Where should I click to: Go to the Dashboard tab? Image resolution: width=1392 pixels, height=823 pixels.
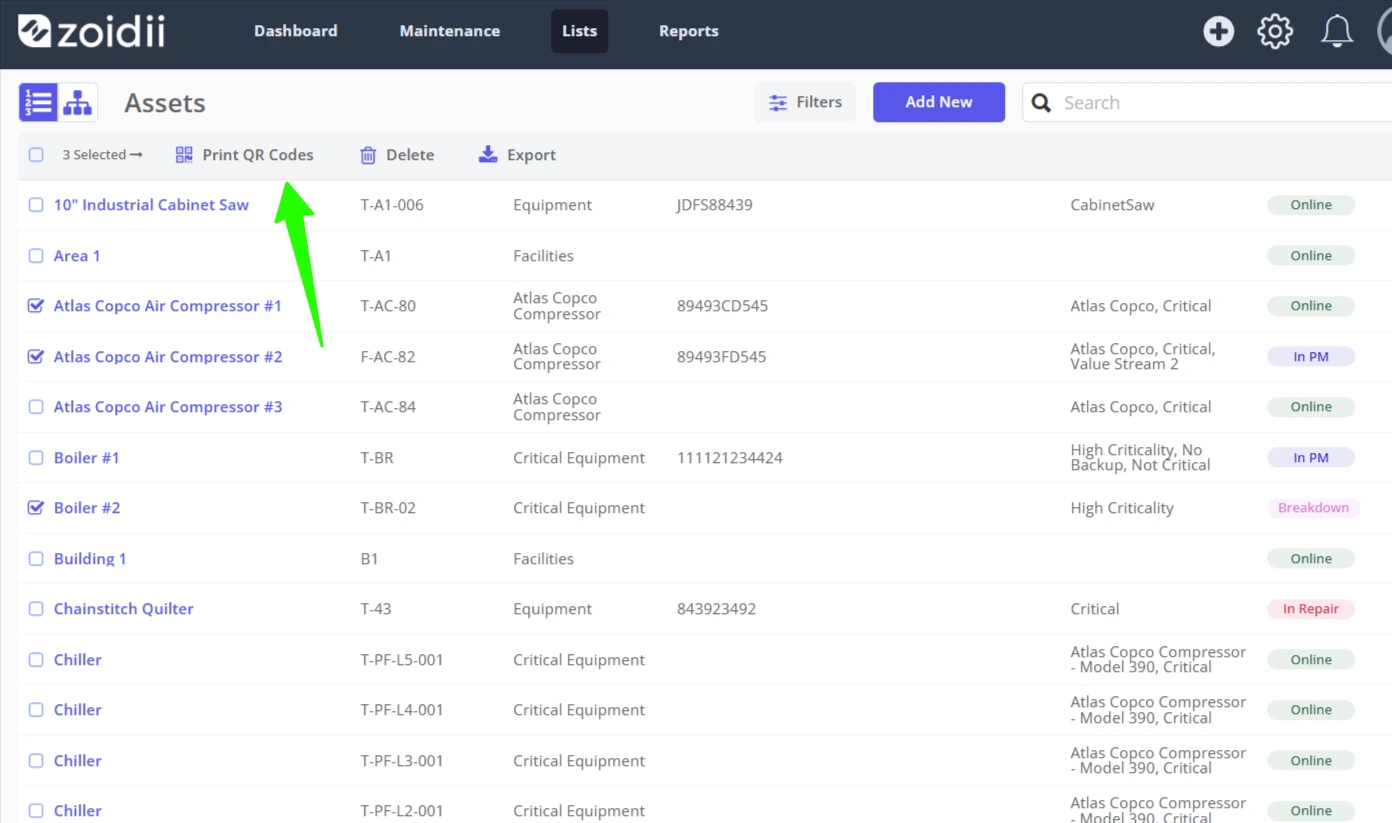coord(296,31)
